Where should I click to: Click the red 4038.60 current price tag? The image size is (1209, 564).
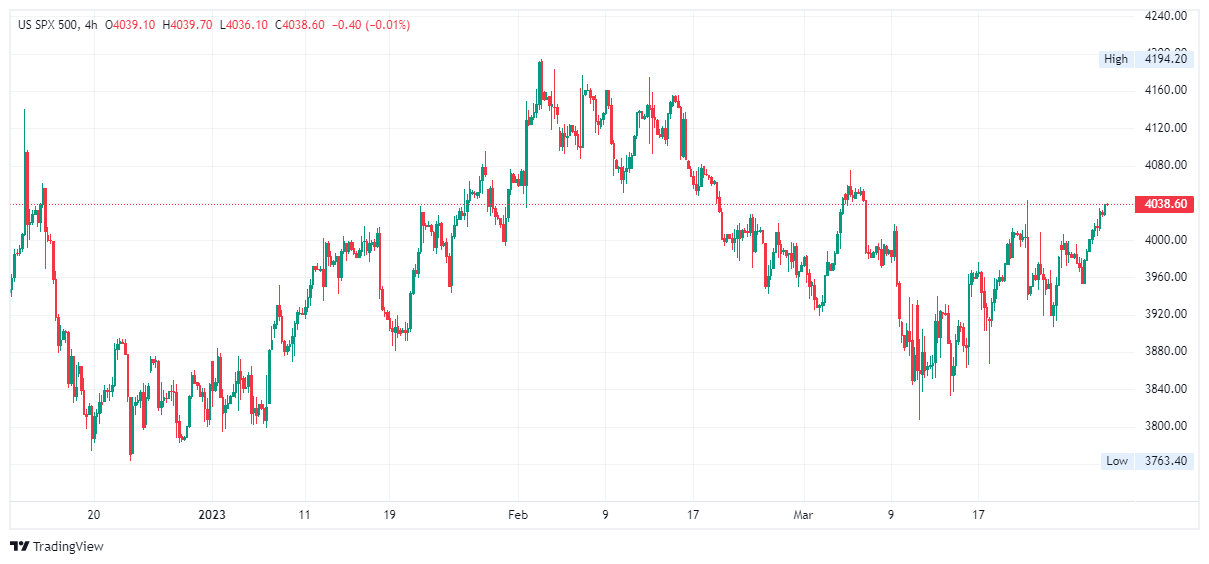tap(1165, 204)
